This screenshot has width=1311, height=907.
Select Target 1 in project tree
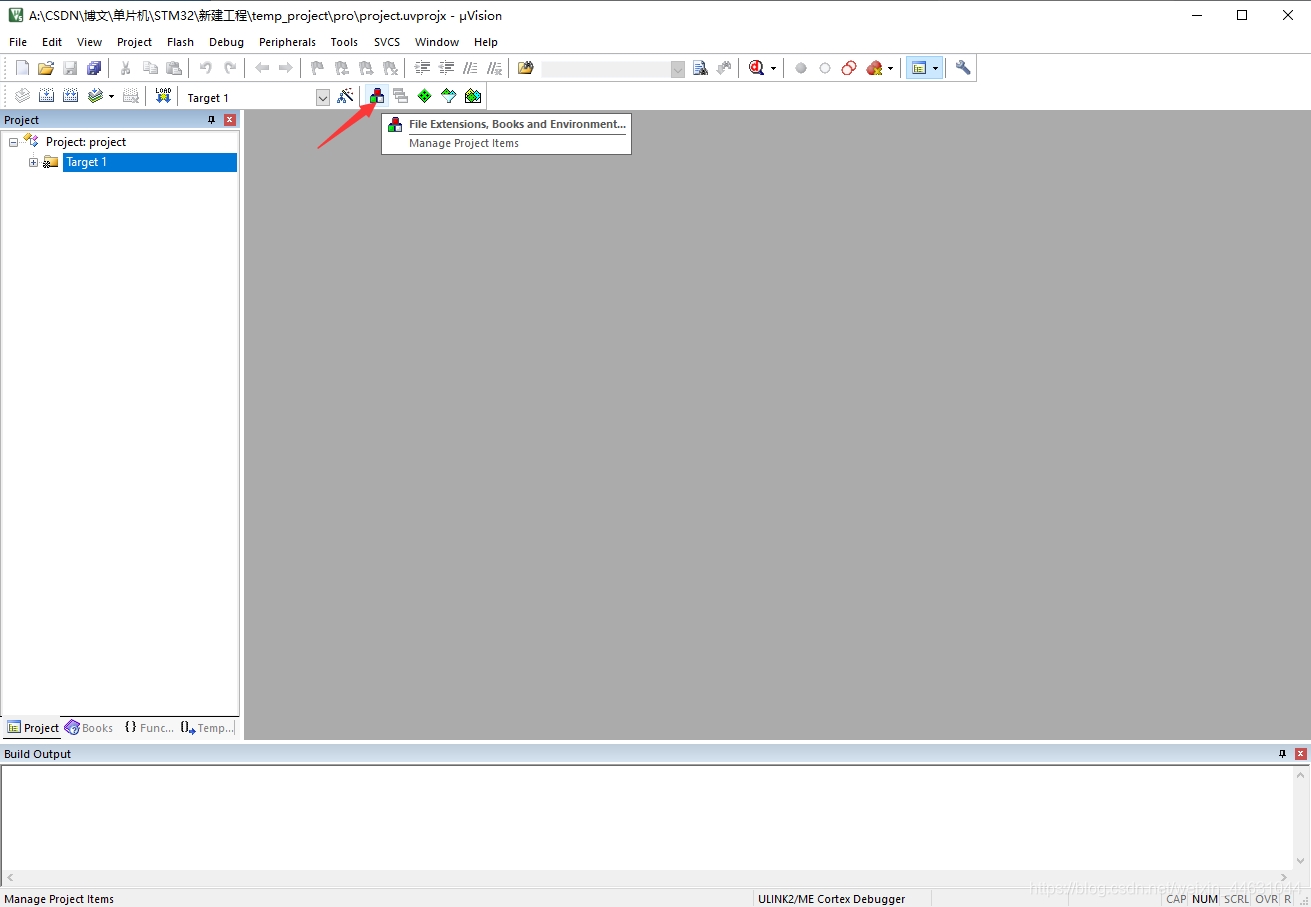pyautogui.click(x=150, y=162)
